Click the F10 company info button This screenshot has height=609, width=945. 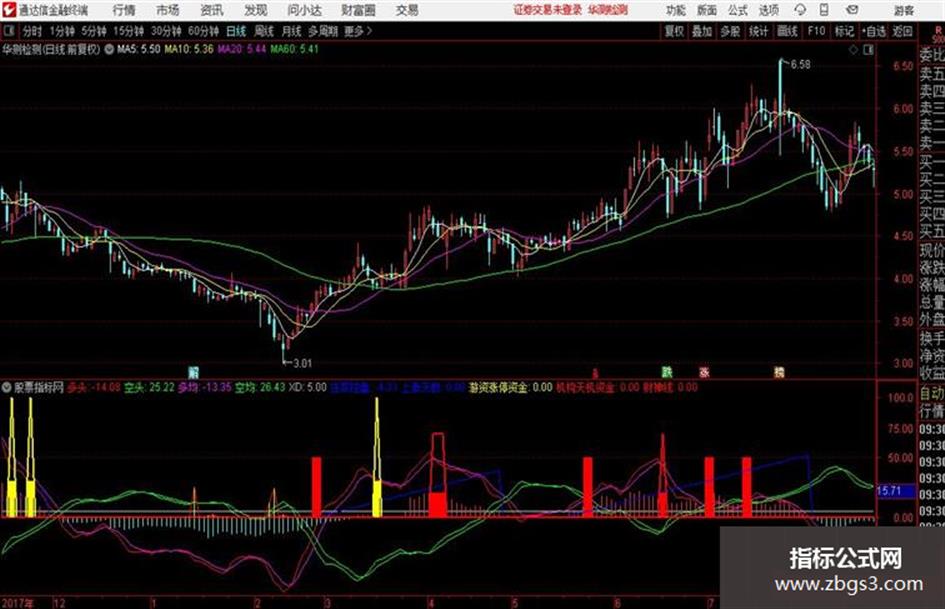816,31
